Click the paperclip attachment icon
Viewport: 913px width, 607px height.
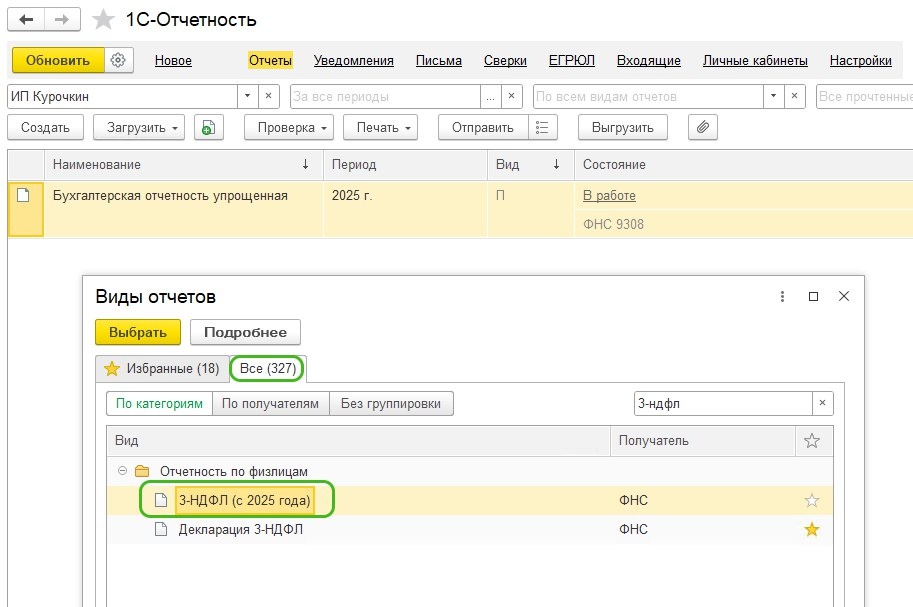(x=702, y=128)
